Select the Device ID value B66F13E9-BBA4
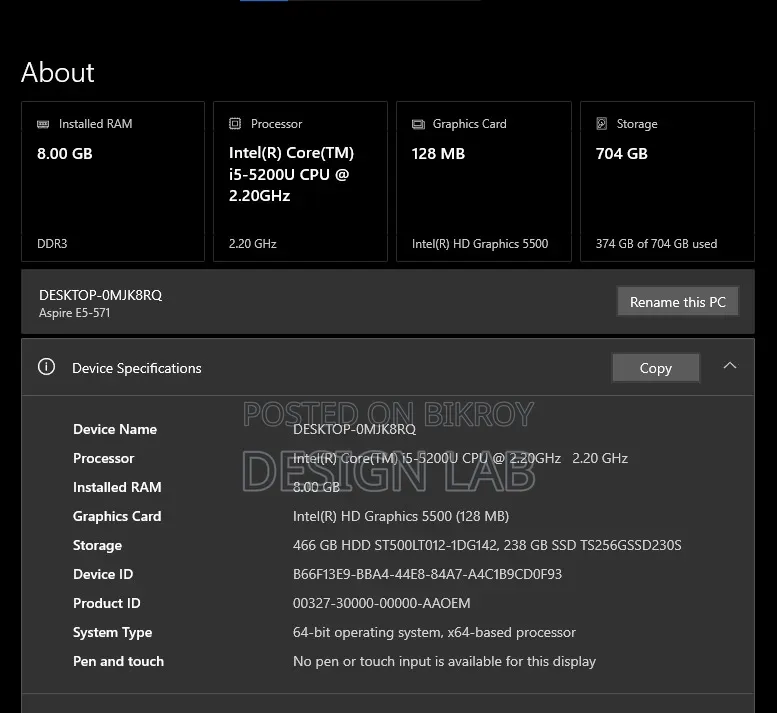This screenshot has width=777, height=713. pos(428,574)
